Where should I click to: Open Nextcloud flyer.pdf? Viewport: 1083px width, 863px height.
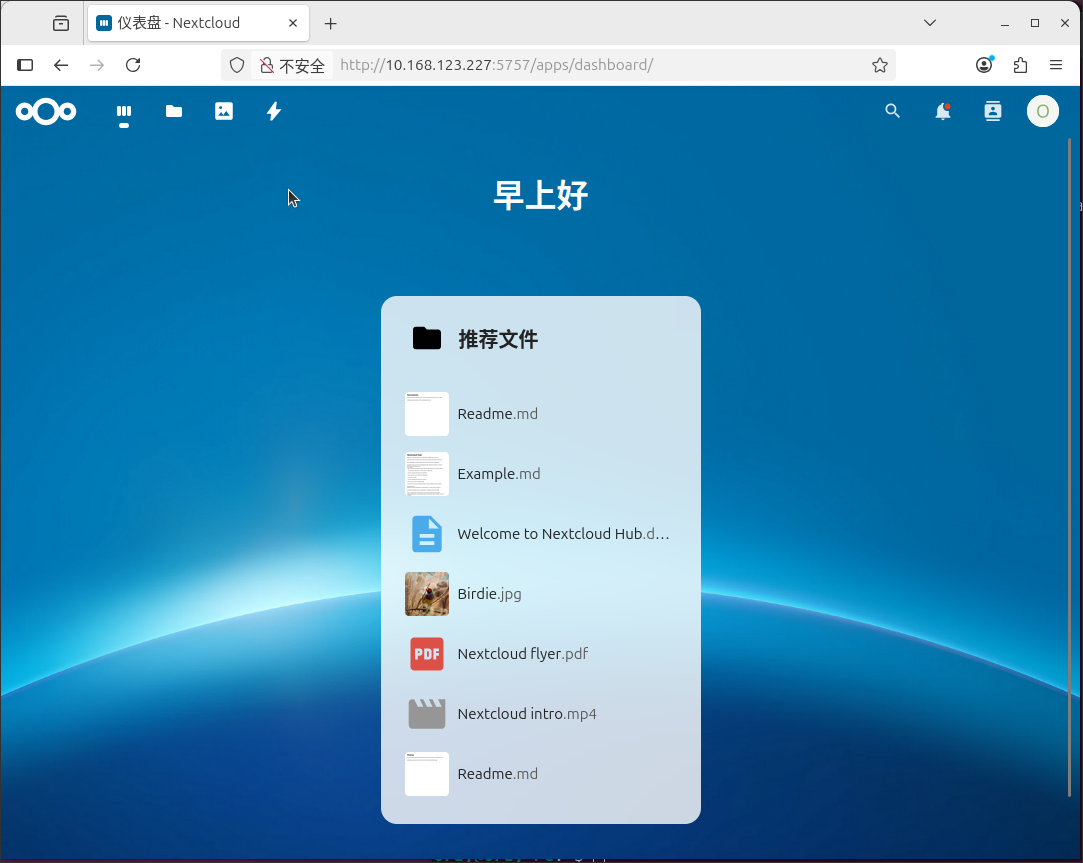tap(541, 654)
